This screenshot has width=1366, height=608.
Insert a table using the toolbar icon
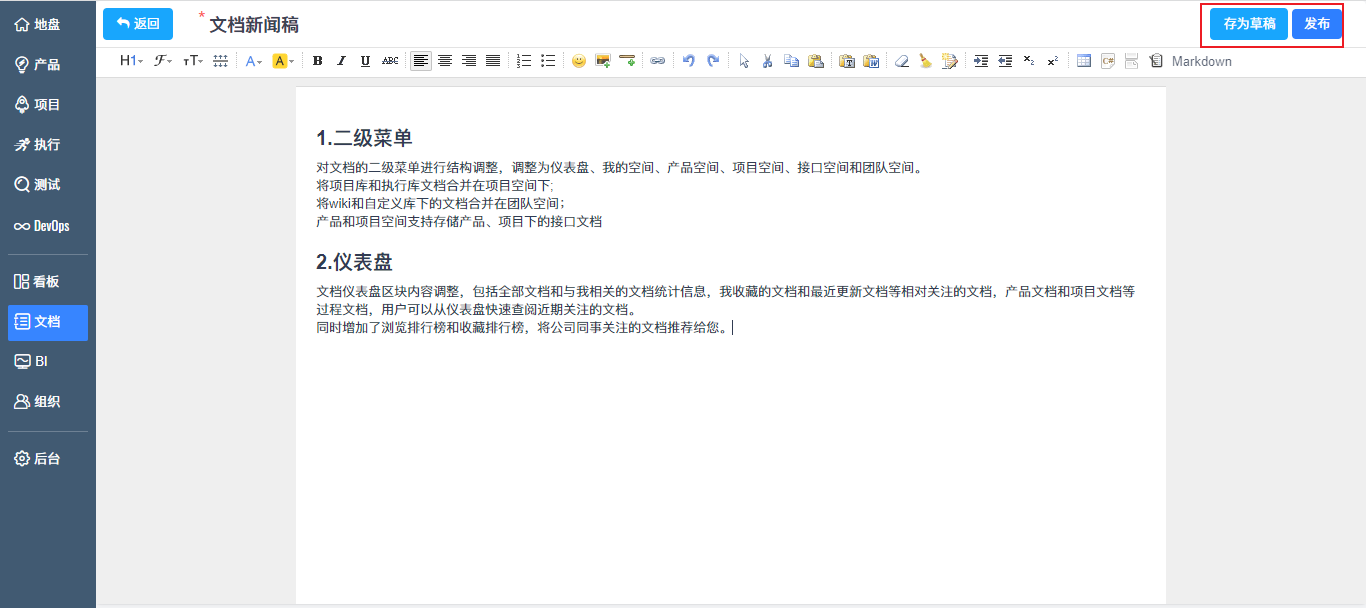(x=1084, y=60)
